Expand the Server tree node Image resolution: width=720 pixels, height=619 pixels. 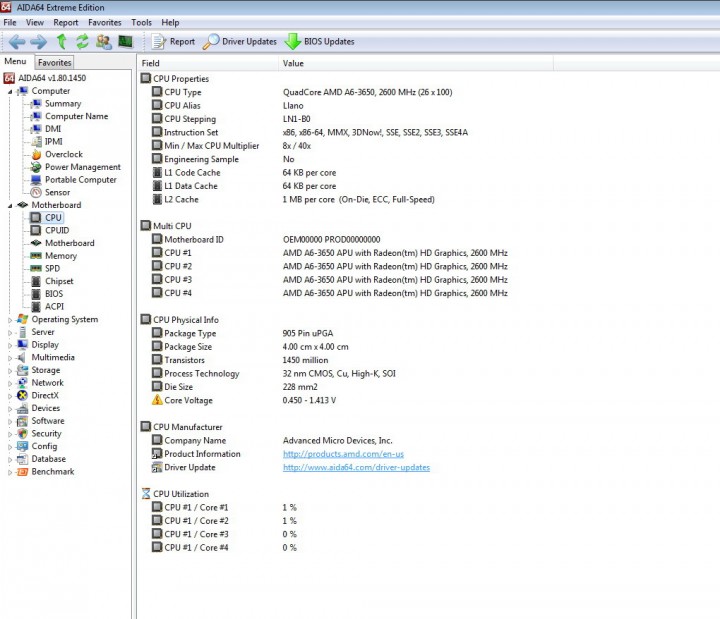click(x=10, y=332)
